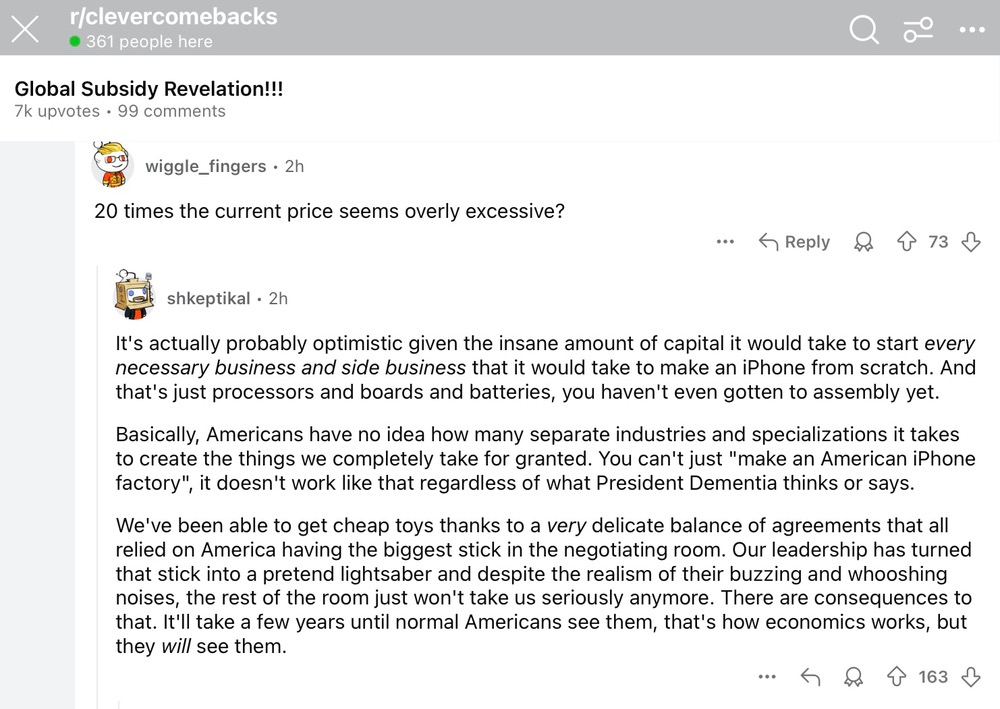Screen dimensions: 1000x709
Task: Give award to shkeptikal comment
Action: pos(853,676)
